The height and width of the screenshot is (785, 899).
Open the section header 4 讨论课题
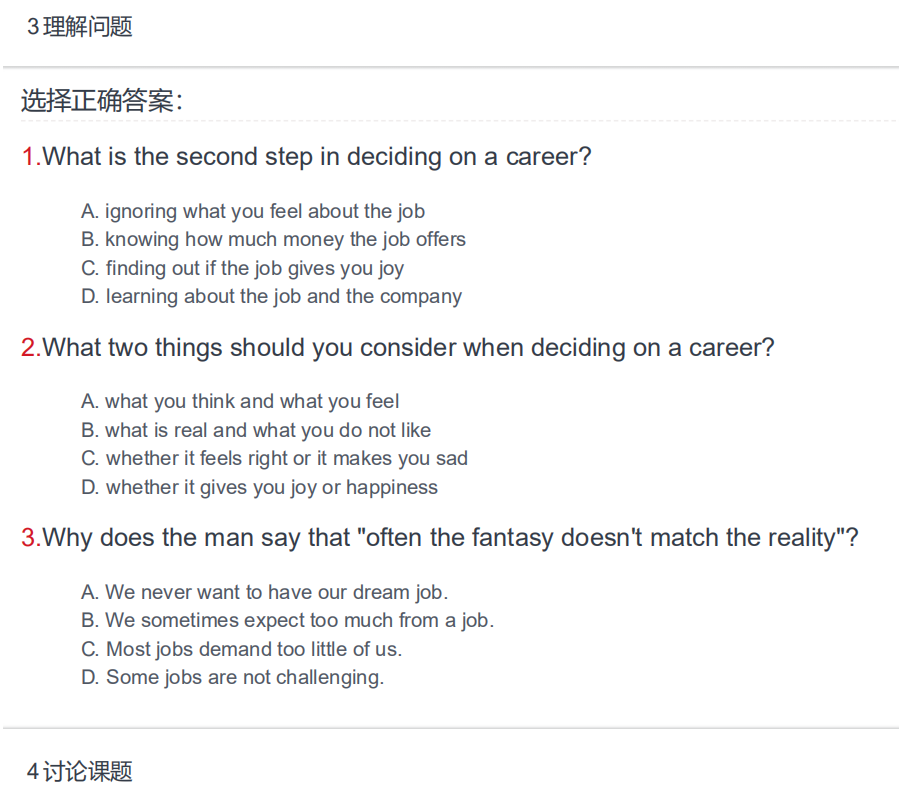click(x=80, y=771)
